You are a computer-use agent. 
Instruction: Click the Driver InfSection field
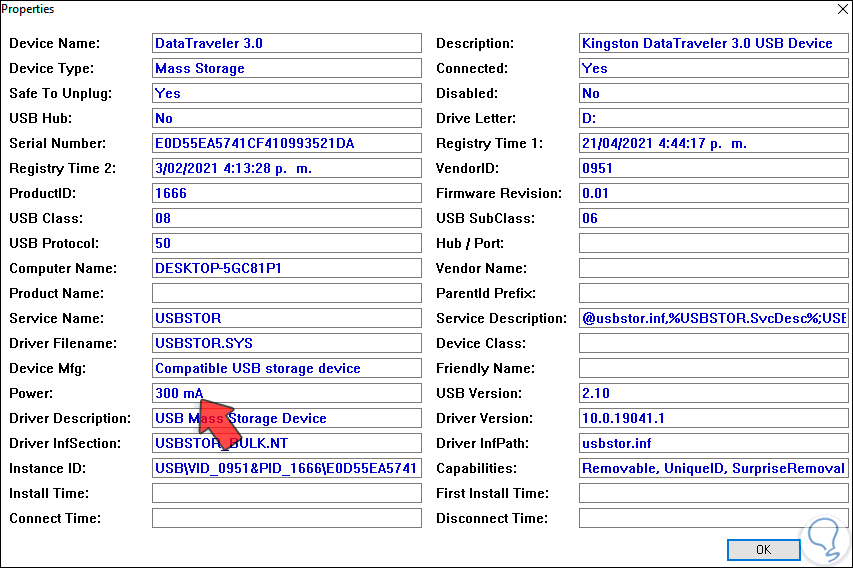[x=287, y=443]
